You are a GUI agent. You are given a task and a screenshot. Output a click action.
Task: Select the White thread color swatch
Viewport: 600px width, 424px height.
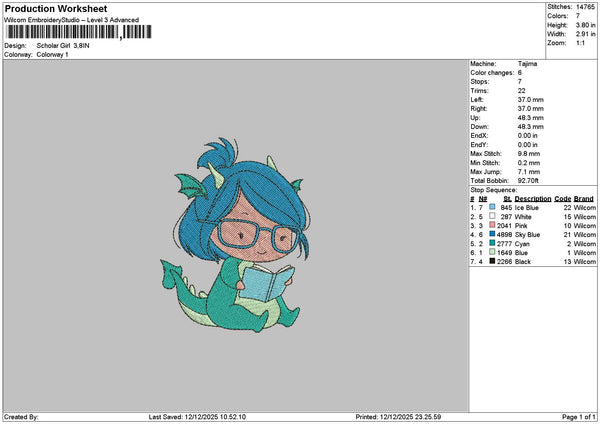tap(492, 216)
